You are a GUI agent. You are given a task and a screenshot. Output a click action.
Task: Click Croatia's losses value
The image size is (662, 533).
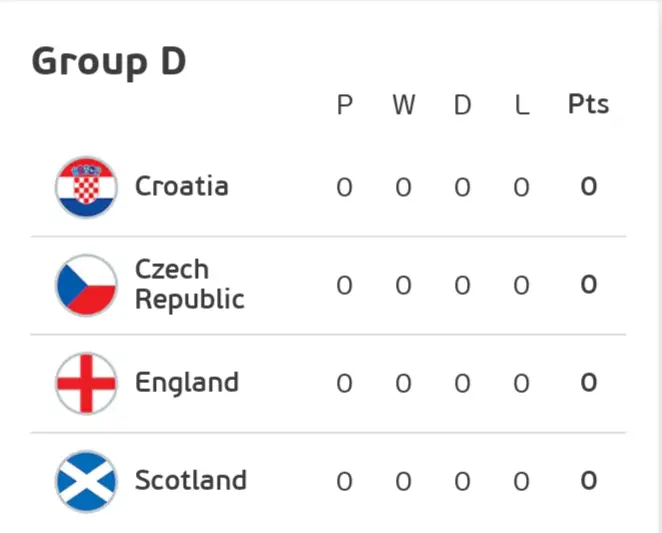tap(521, 187)
